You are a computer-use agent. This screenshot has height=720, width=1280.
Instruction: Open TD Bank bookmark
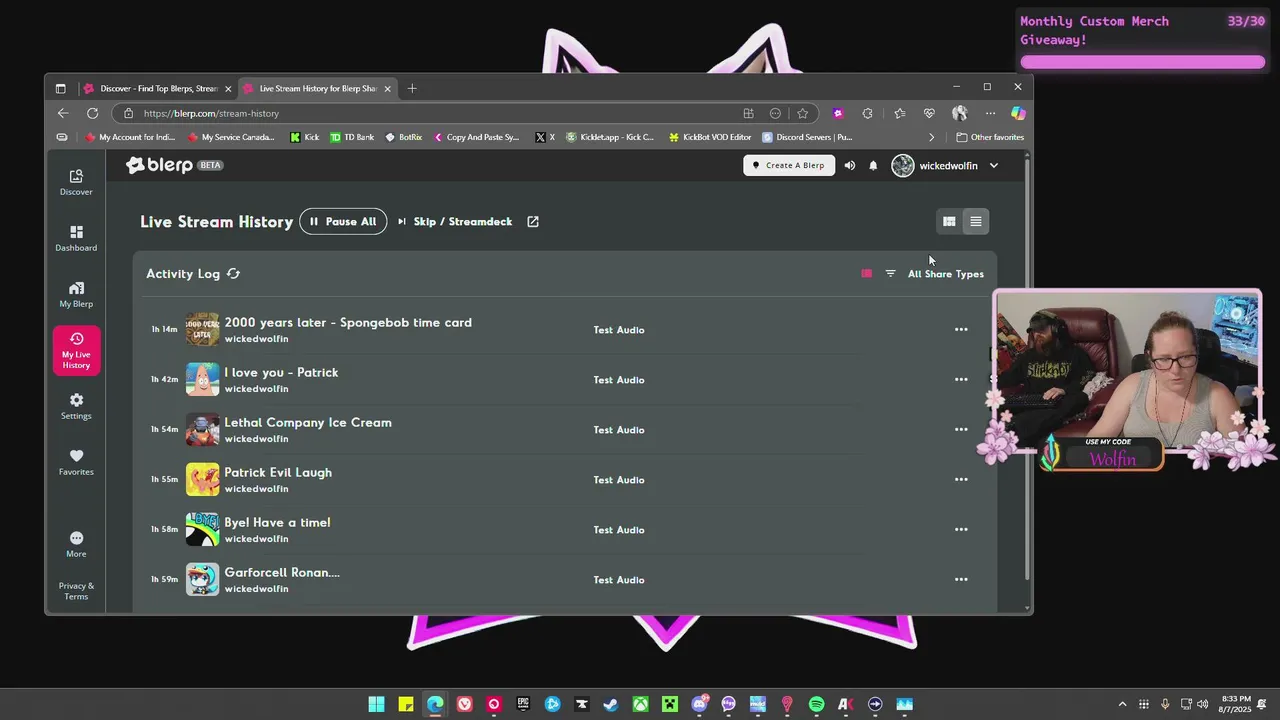click(352, 137)
